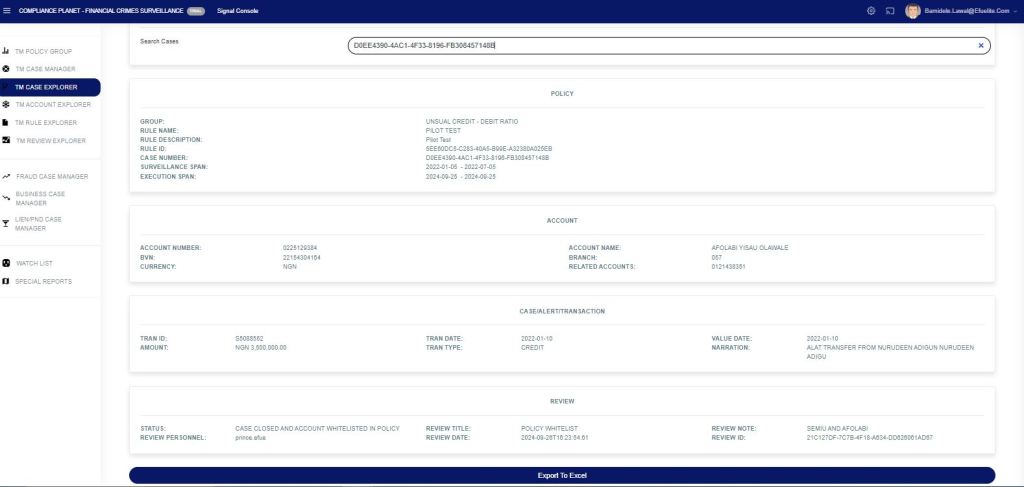The height and width of the screenshot is (487, 1024).
Task: Click the TM Policy Group chart icon
Action: coord(6,50)
